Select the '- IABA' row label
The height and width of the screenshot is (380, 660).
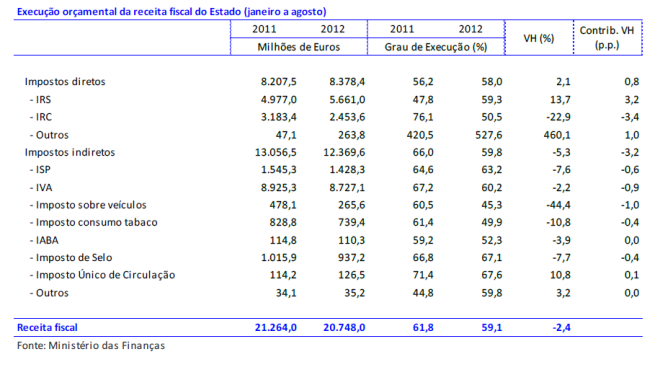click(44, 240)
